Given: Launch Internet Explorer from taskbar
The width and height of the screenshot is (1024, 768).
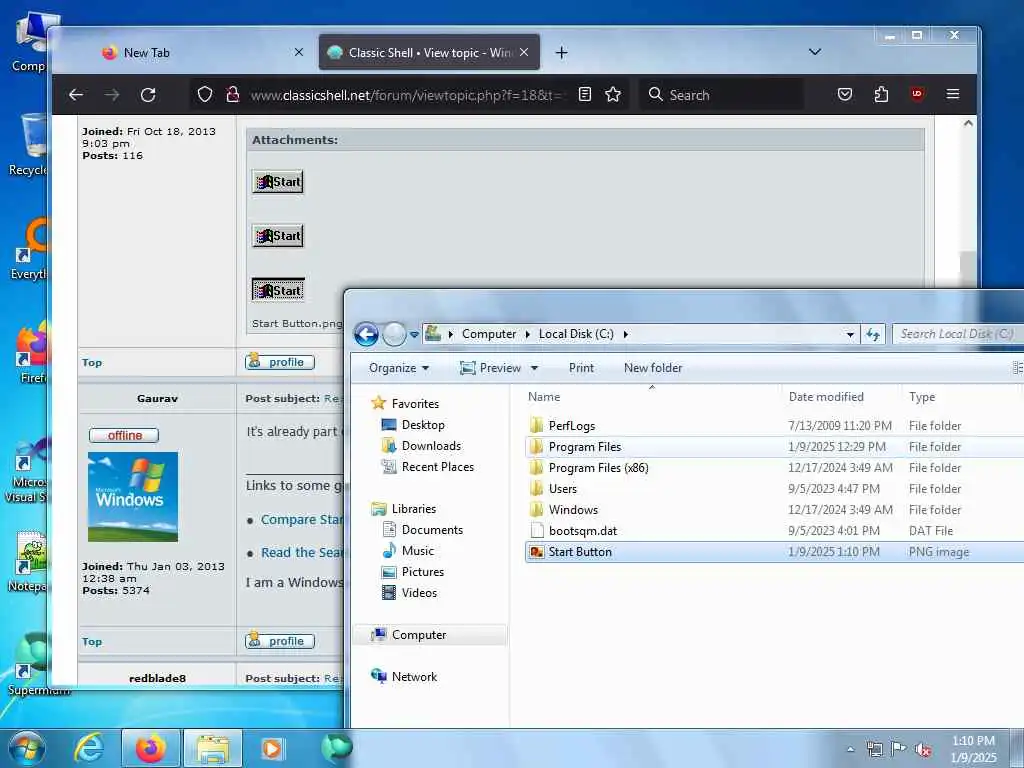Looking at the screenshot, I should tap(89, 748).
